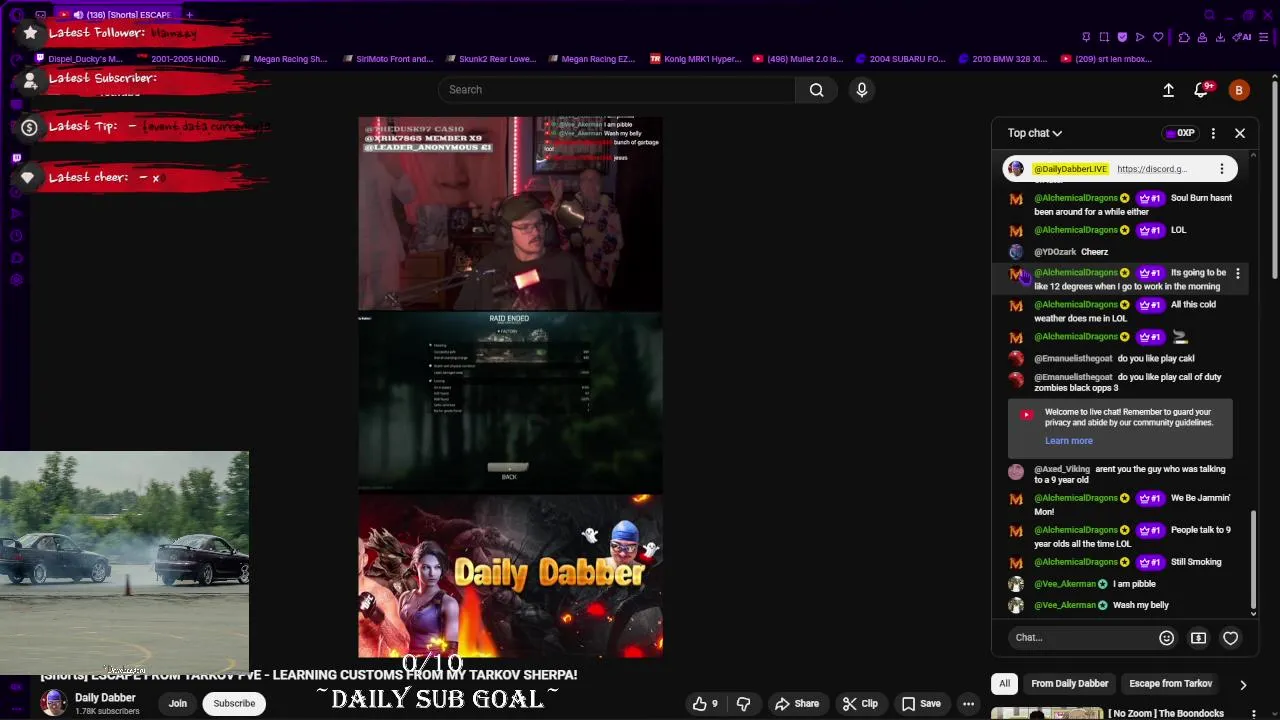Click the browser profile icon in toolbar
This screenshot has width=1280, height=720.
pyautogui.click(x=1203, y=37)
